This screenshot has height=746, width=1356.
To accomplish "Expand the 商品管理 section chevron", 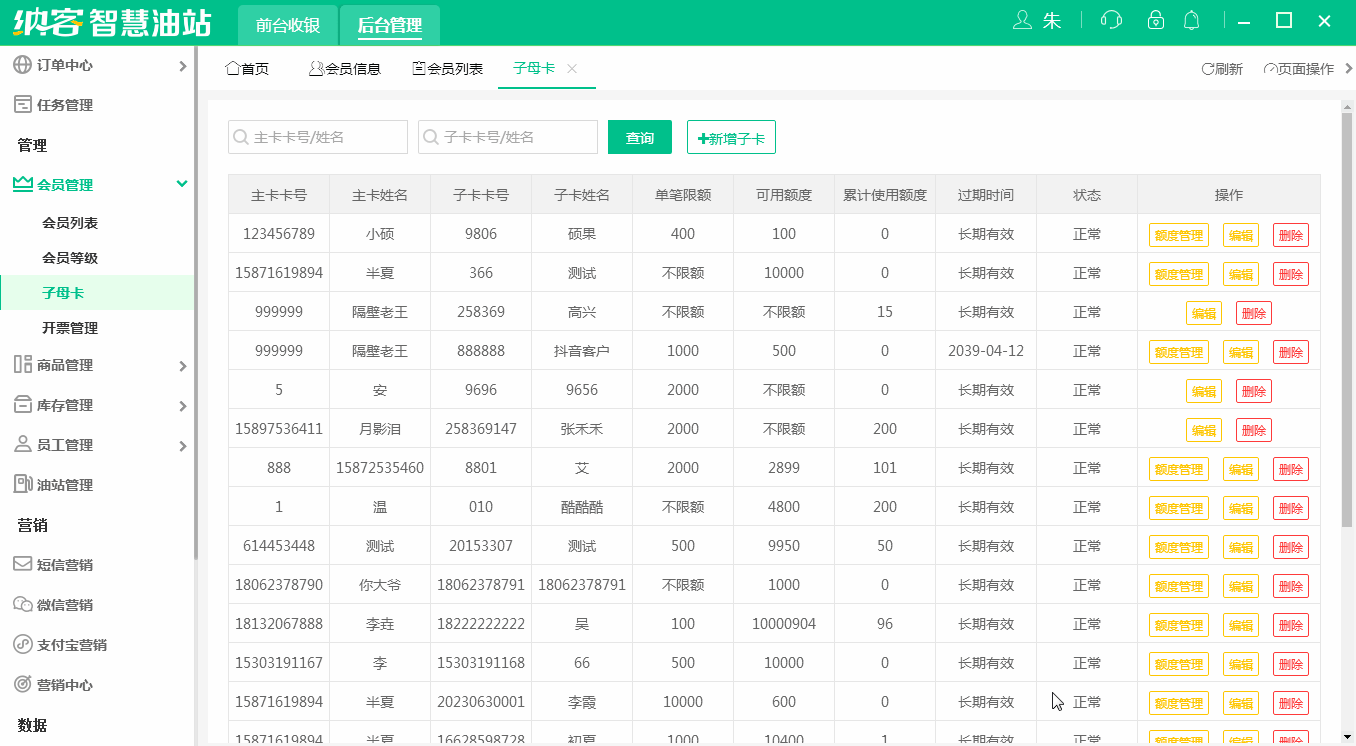I will tap(182, 366).
